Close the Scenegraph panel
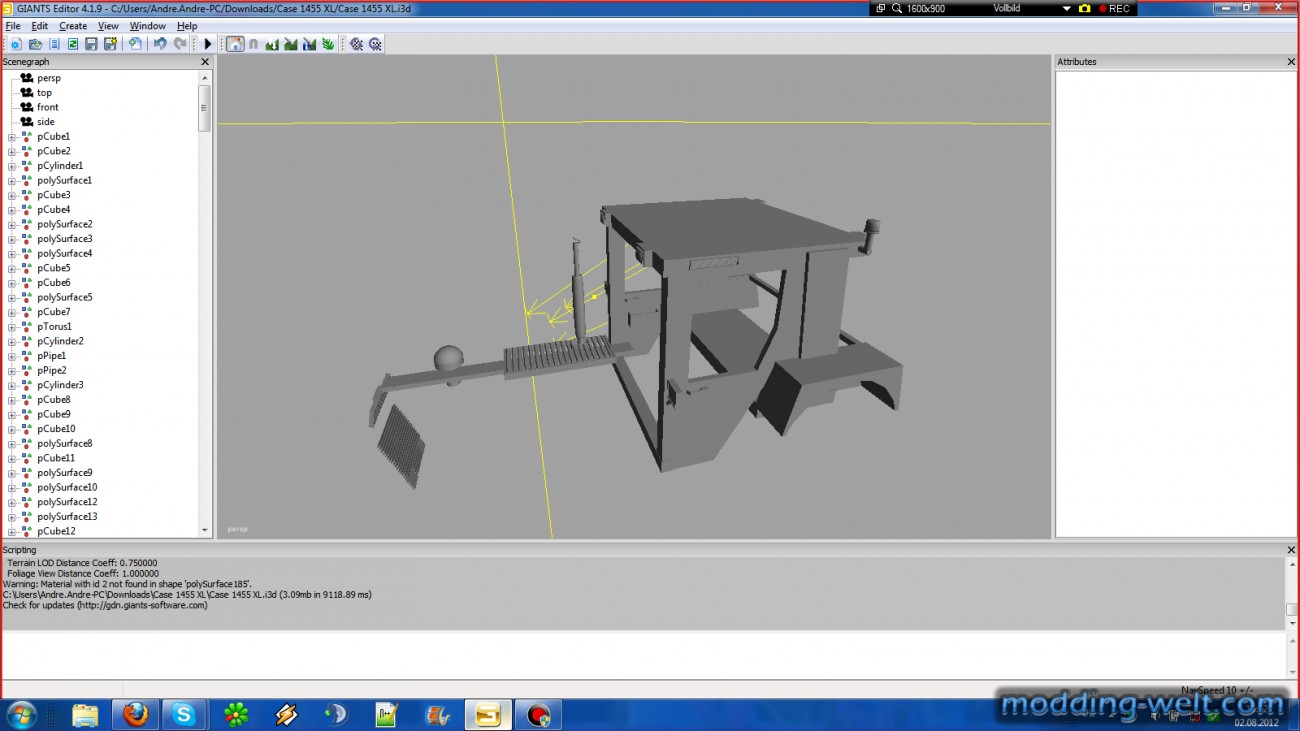 point(205,62)
